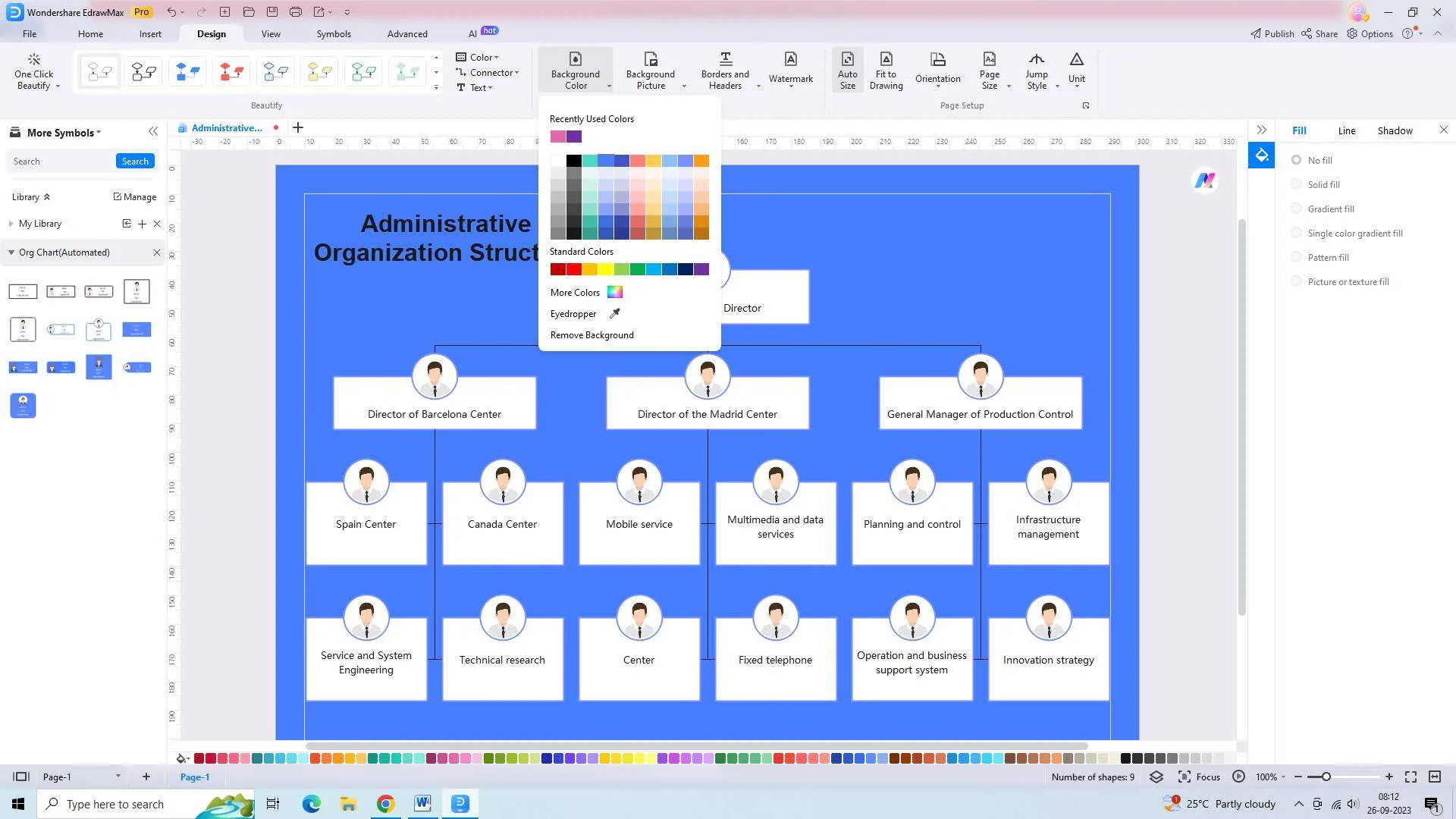Select the dark blue standard color swatch
Viewport: 1456px width, 819px height.
tap(686, 269)
